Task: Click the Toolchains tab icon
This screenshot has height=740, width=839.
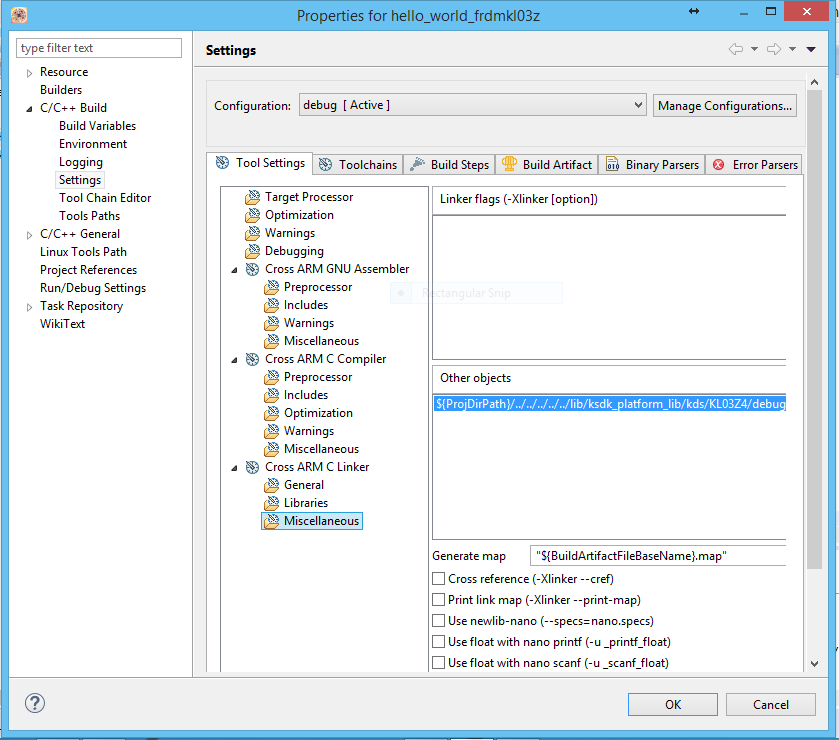Action: [325, 165]
